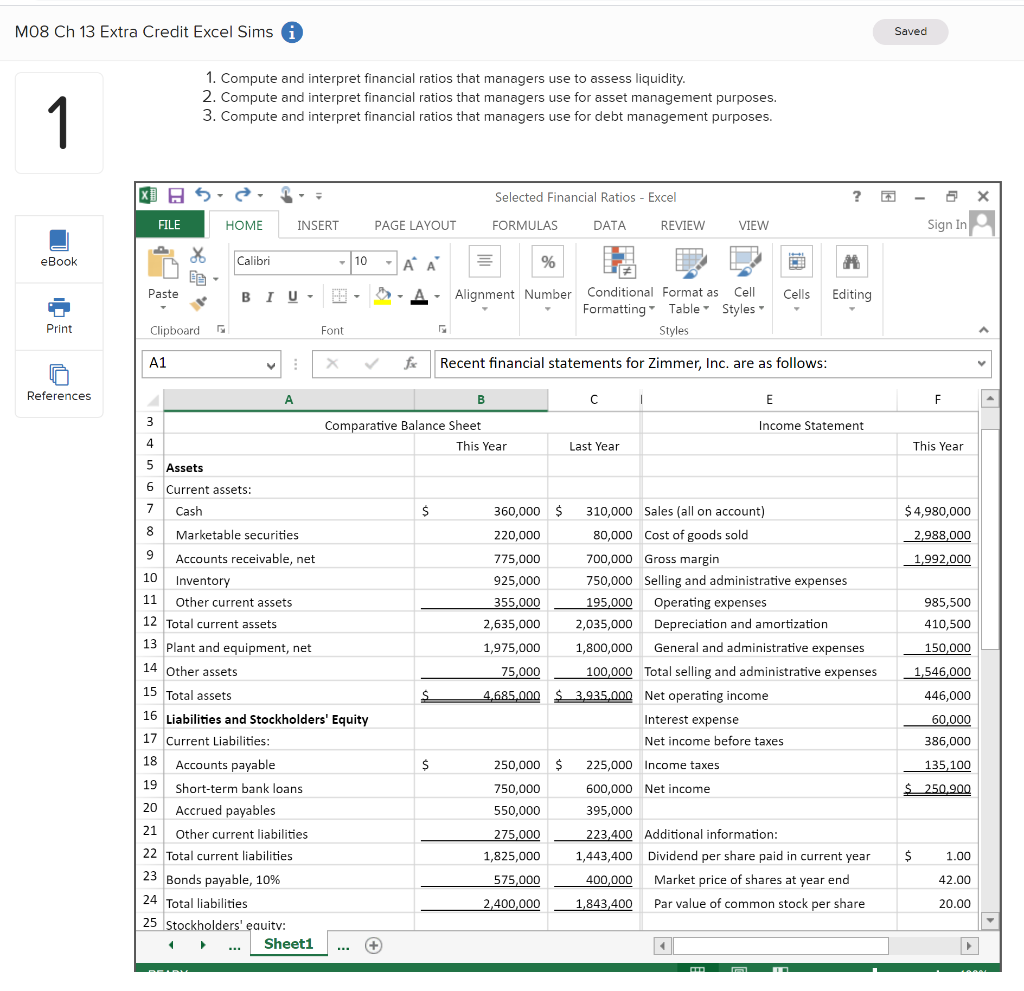
Task: Switch to the PAGE LAYOUT tab
Action: (x=415, y=225)
